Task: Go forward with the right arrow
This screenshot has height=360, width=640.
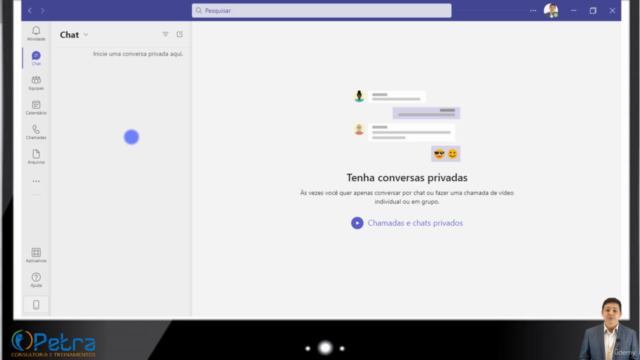Action: point(42,11)
